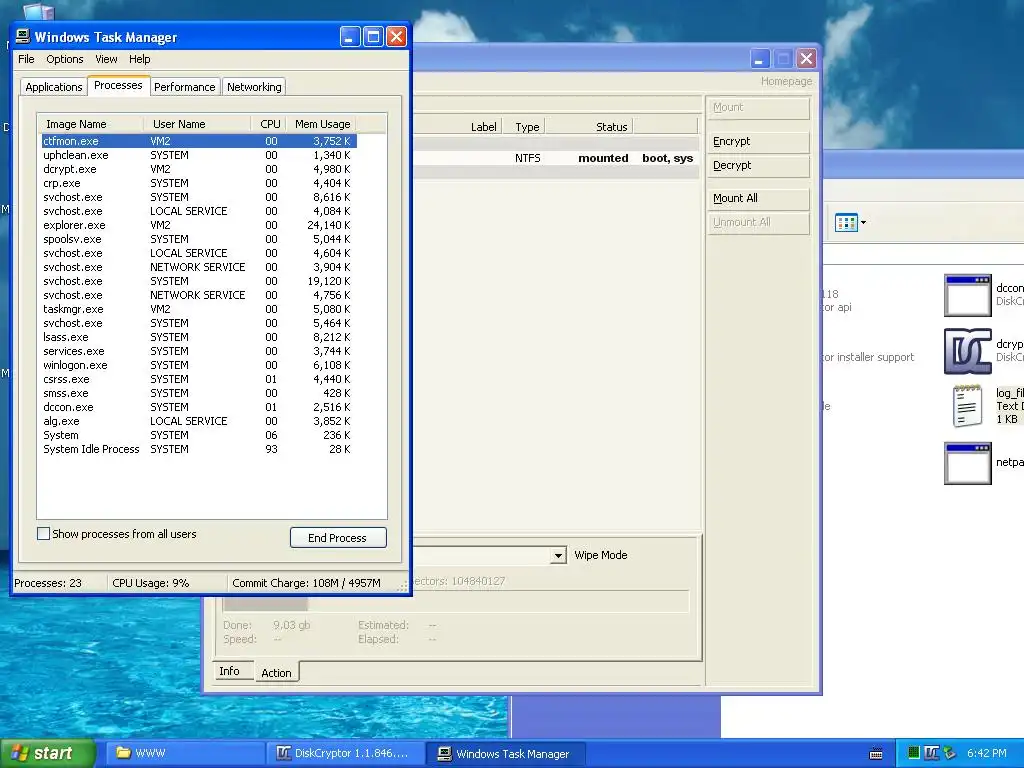
Task: Click the Label column header in DiskCryptor
Action: pyautogui.click(x=458, y=127)
